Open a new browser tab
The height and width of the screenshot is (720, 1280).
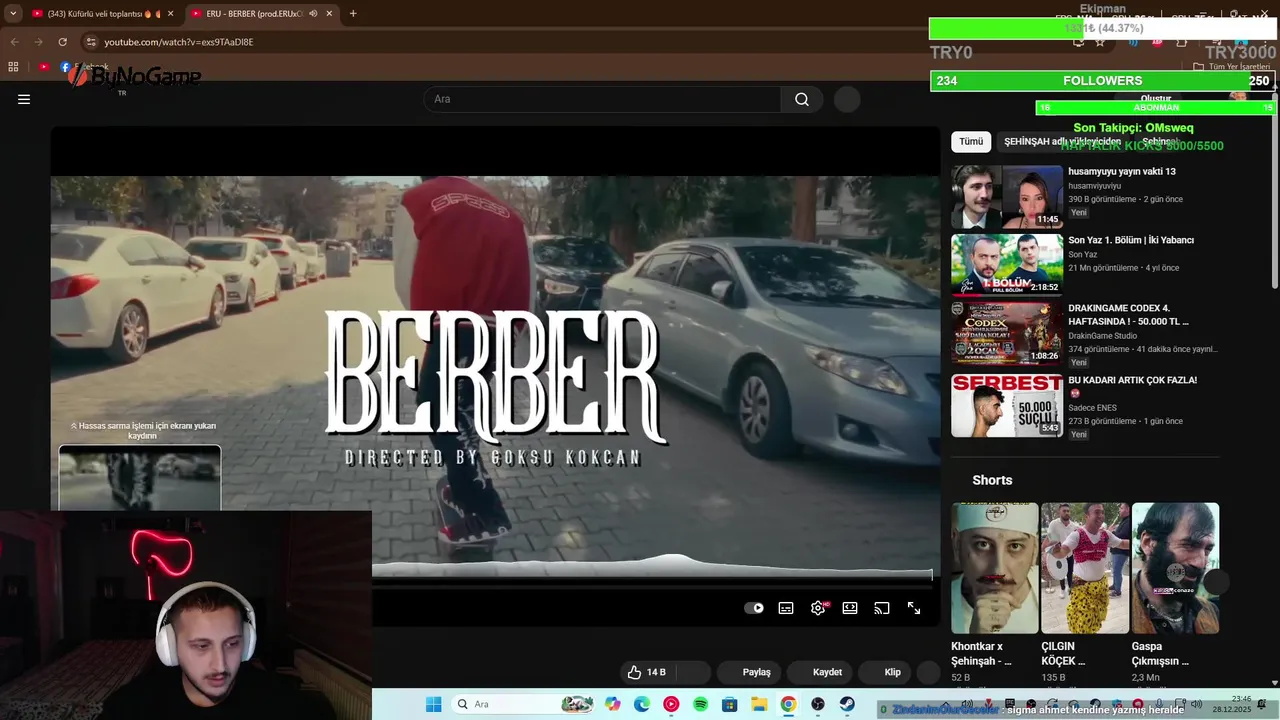coord(353,14)
